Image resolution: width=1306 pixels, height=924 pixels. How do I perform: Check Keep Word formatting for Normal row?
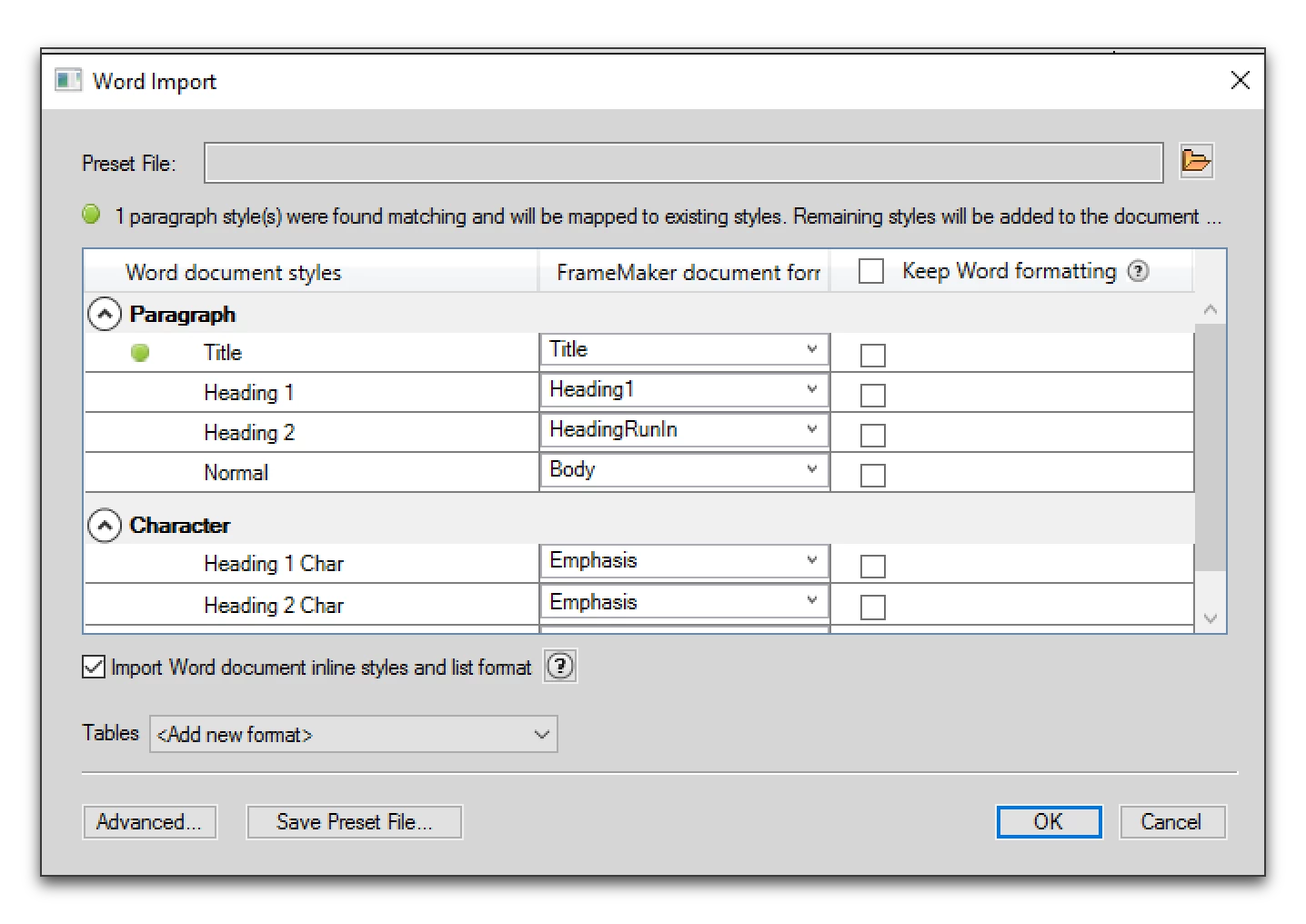pyautogui.click(x=873, y=475)
